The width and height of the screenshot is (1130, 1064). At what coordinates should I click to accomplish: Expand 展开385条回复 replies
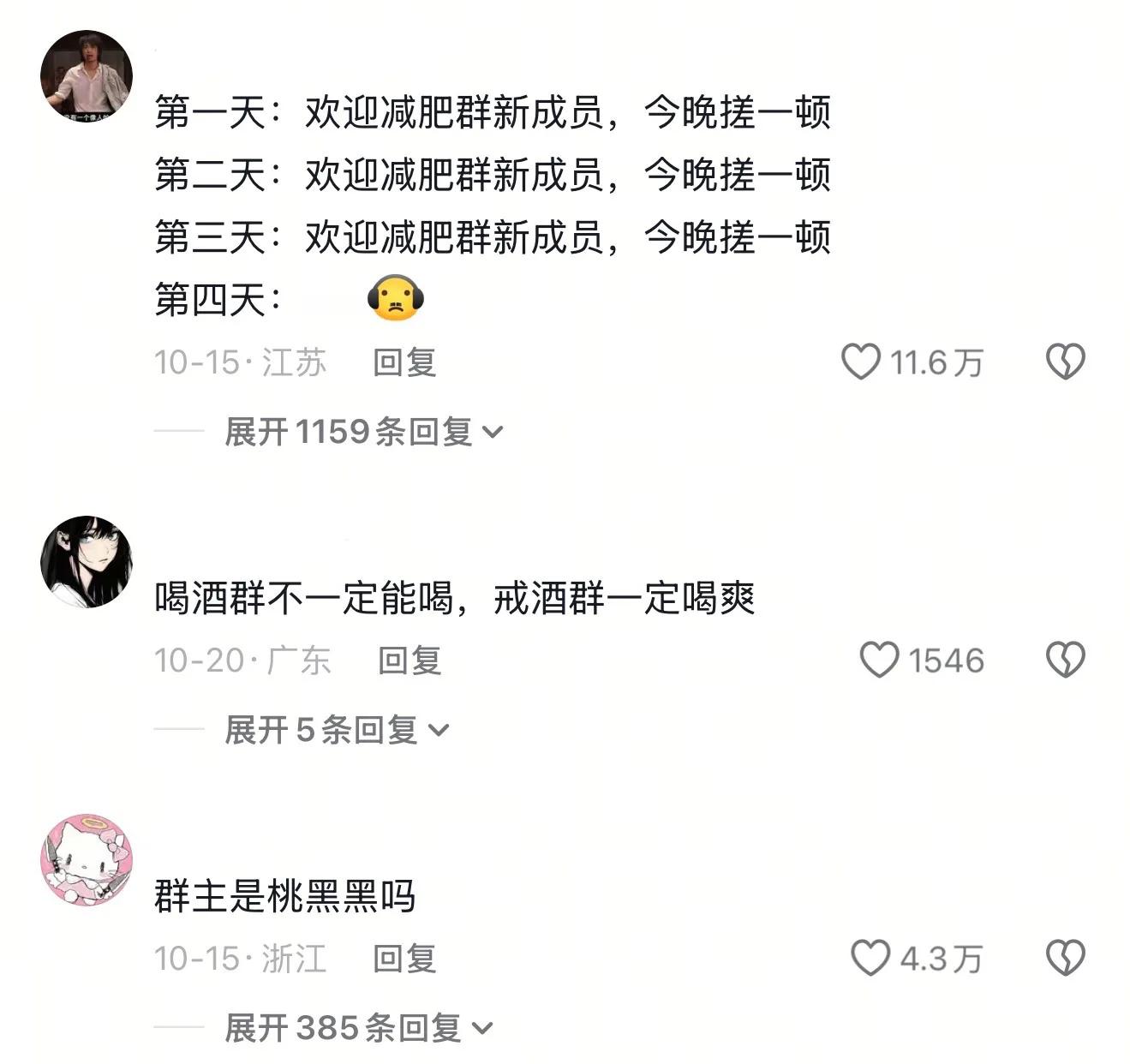pos(359,1028)
